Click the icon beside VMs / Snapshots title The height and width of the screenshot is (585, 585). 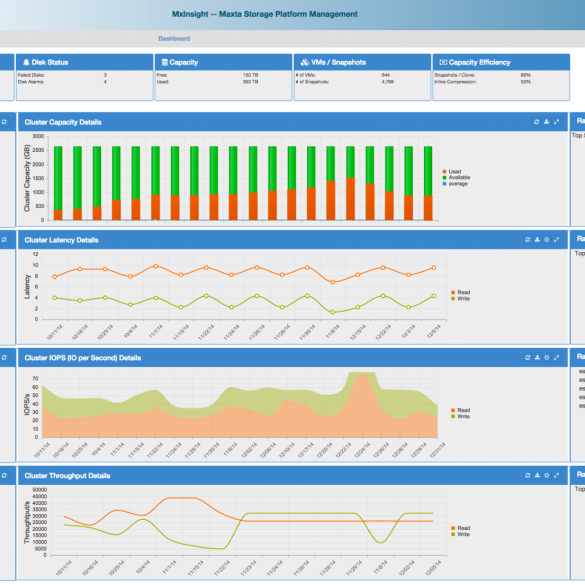pos(305,62)
